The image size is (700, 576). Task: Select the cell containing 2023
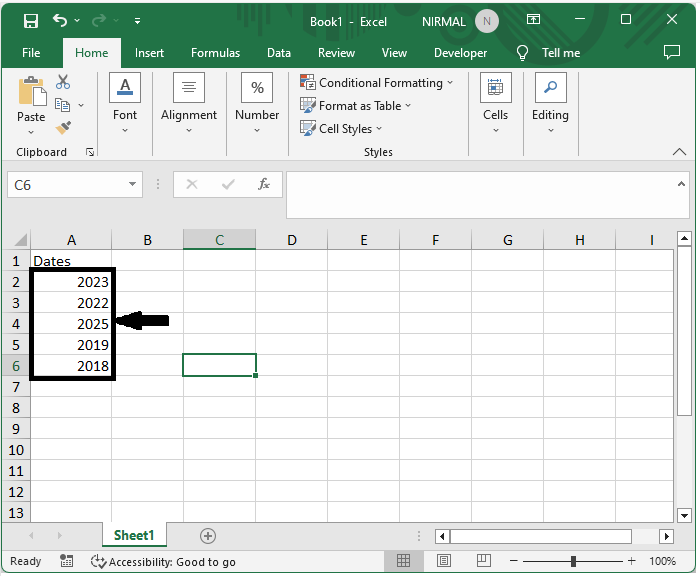pyautogui.click(x=71, y=282)
